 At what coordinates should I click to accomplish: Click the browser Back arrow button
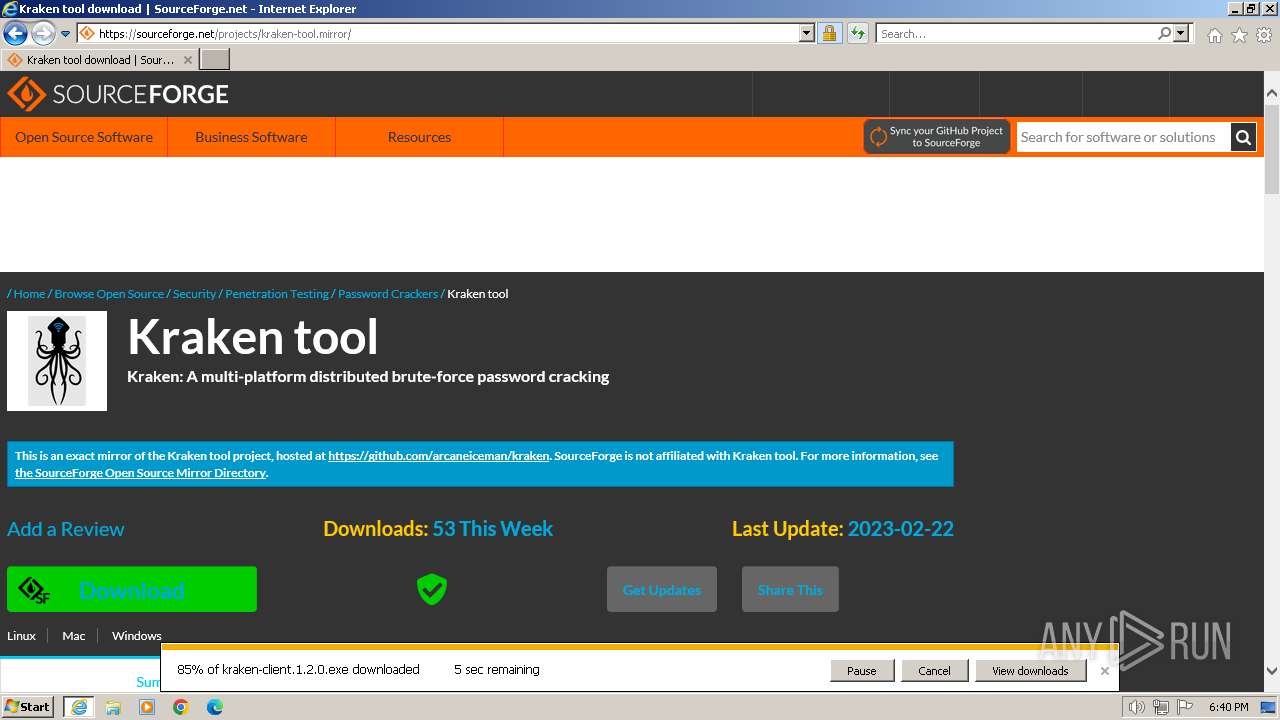pos(15,33)
